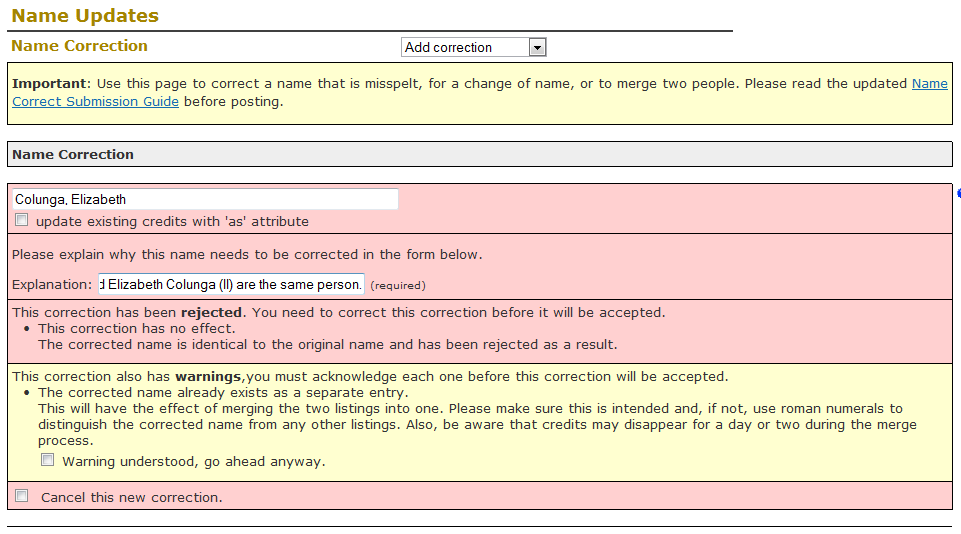Viewport: 961px width, 534px height.
Task: Select the gray "Name Correction" section header bar
Action: click(479, 154)
